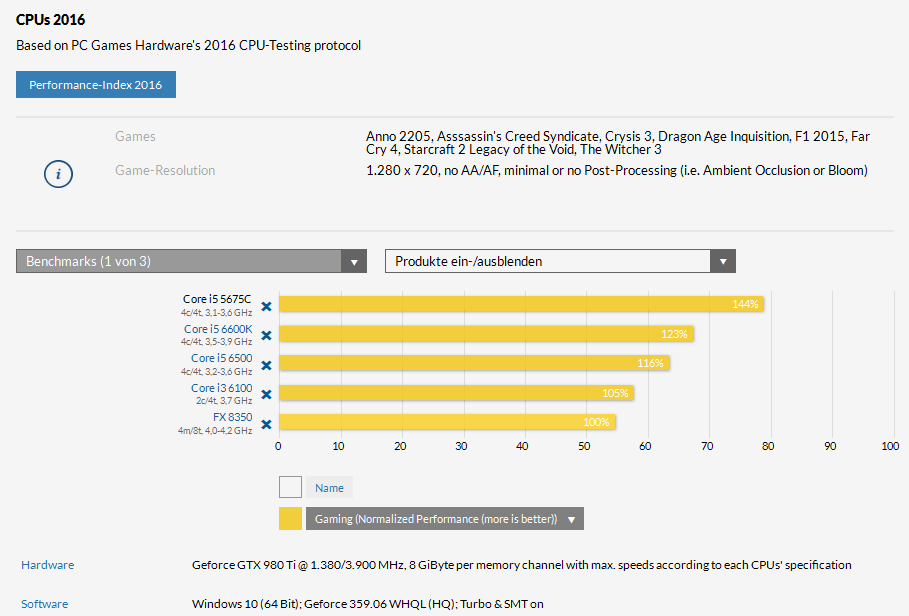Click the CPUs 2016 heading

pos(50,20)
